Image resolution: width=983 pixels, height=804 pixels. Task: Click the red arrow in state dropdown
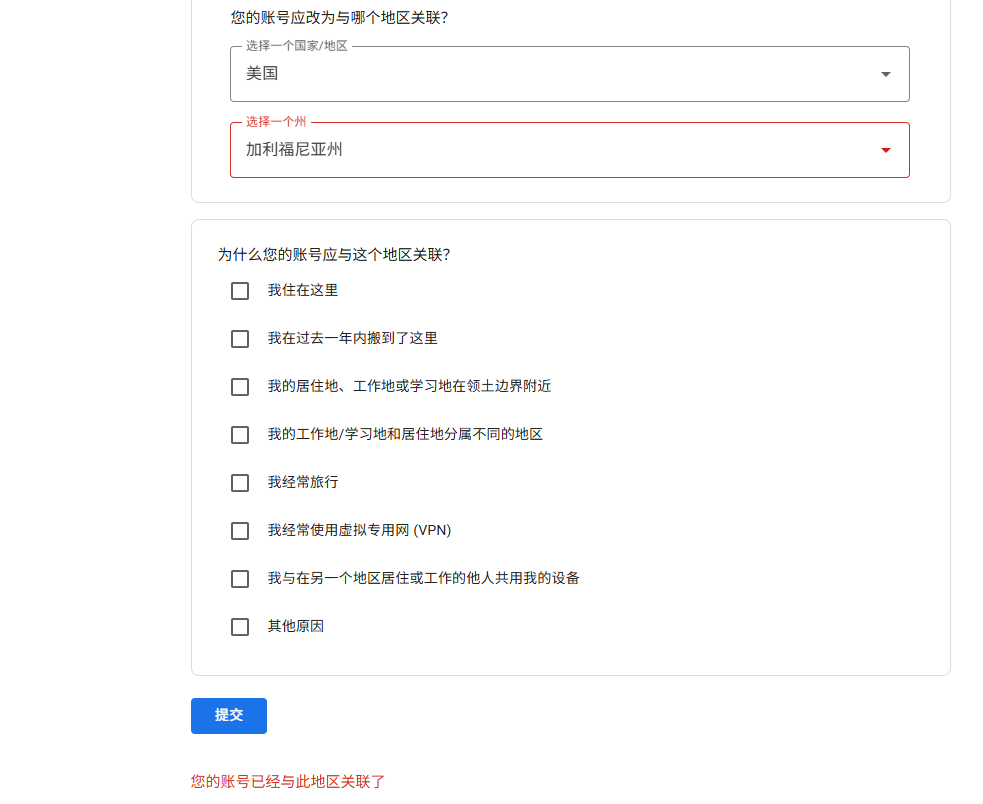pyautogui.click(x=885, y=151)
